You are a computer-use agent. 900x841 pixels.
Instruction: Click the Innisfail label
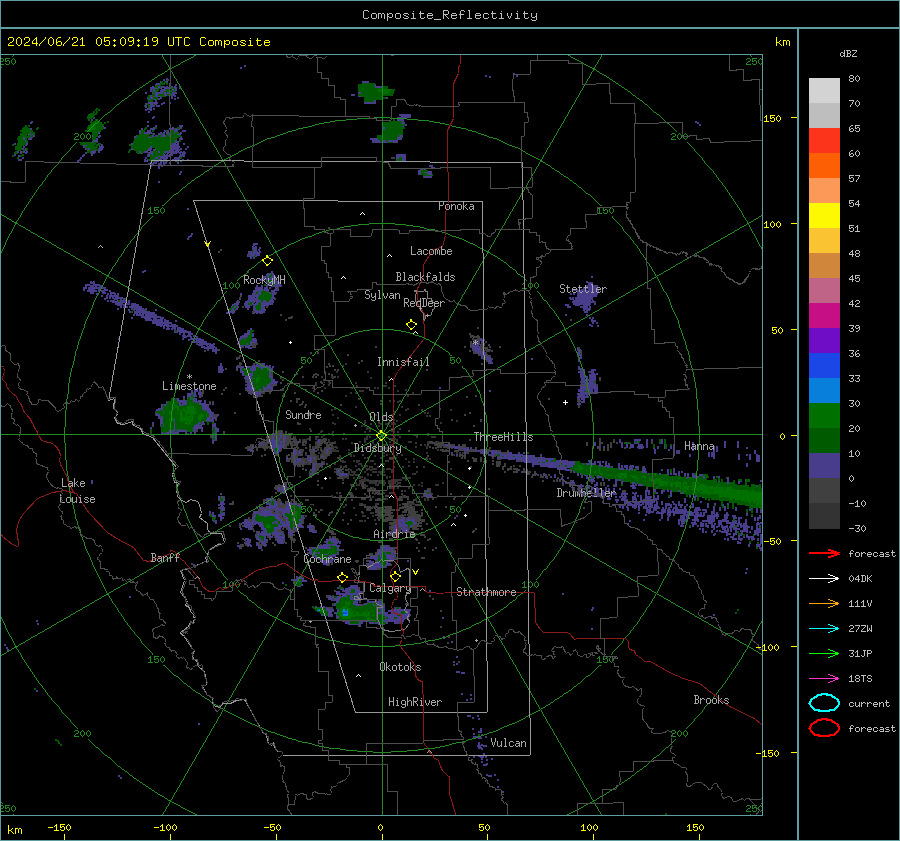(403, 362)
